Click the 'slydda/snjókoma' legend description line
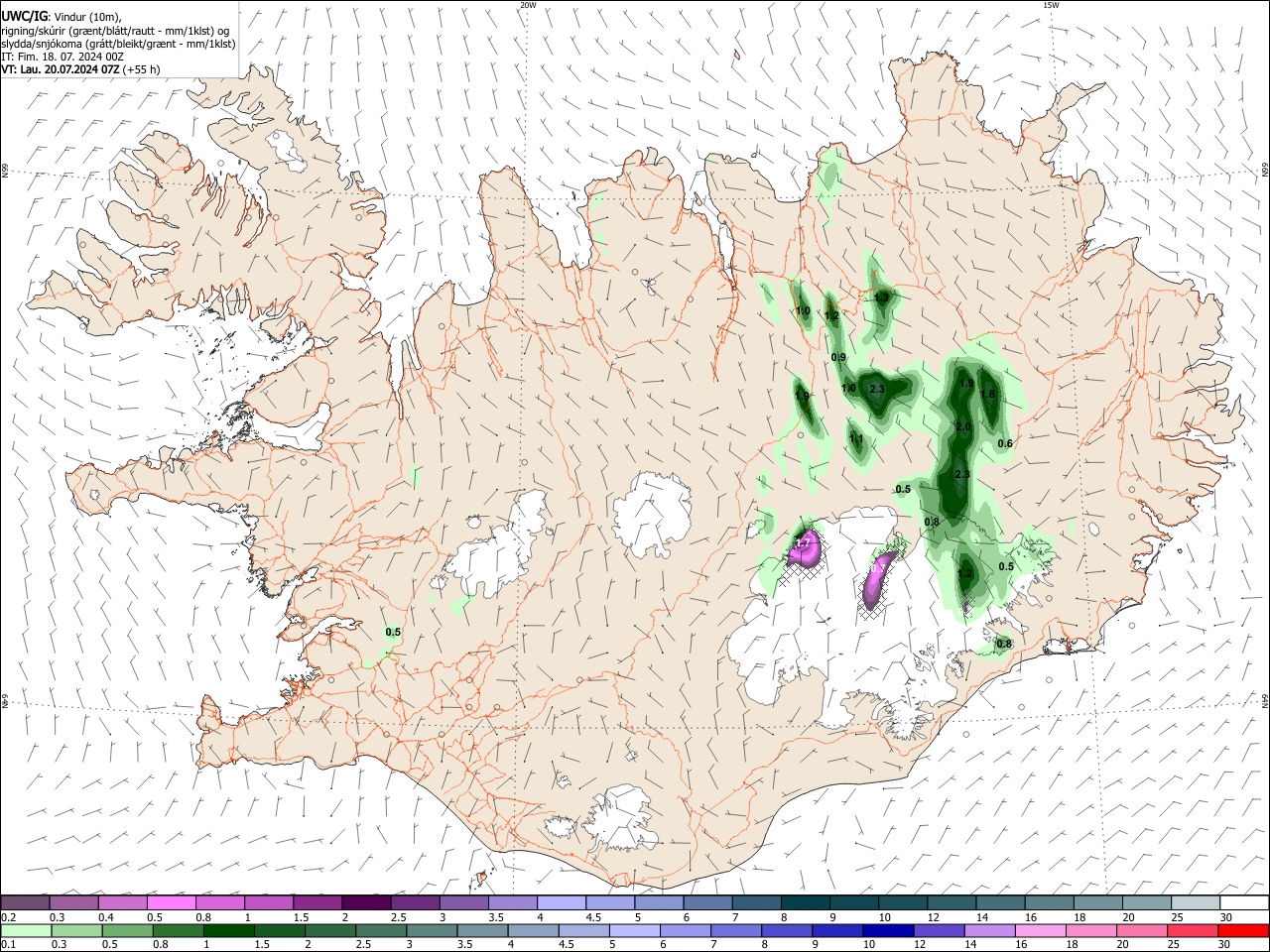This screenshot has height=952, width=1270. (x=118, y=44)
